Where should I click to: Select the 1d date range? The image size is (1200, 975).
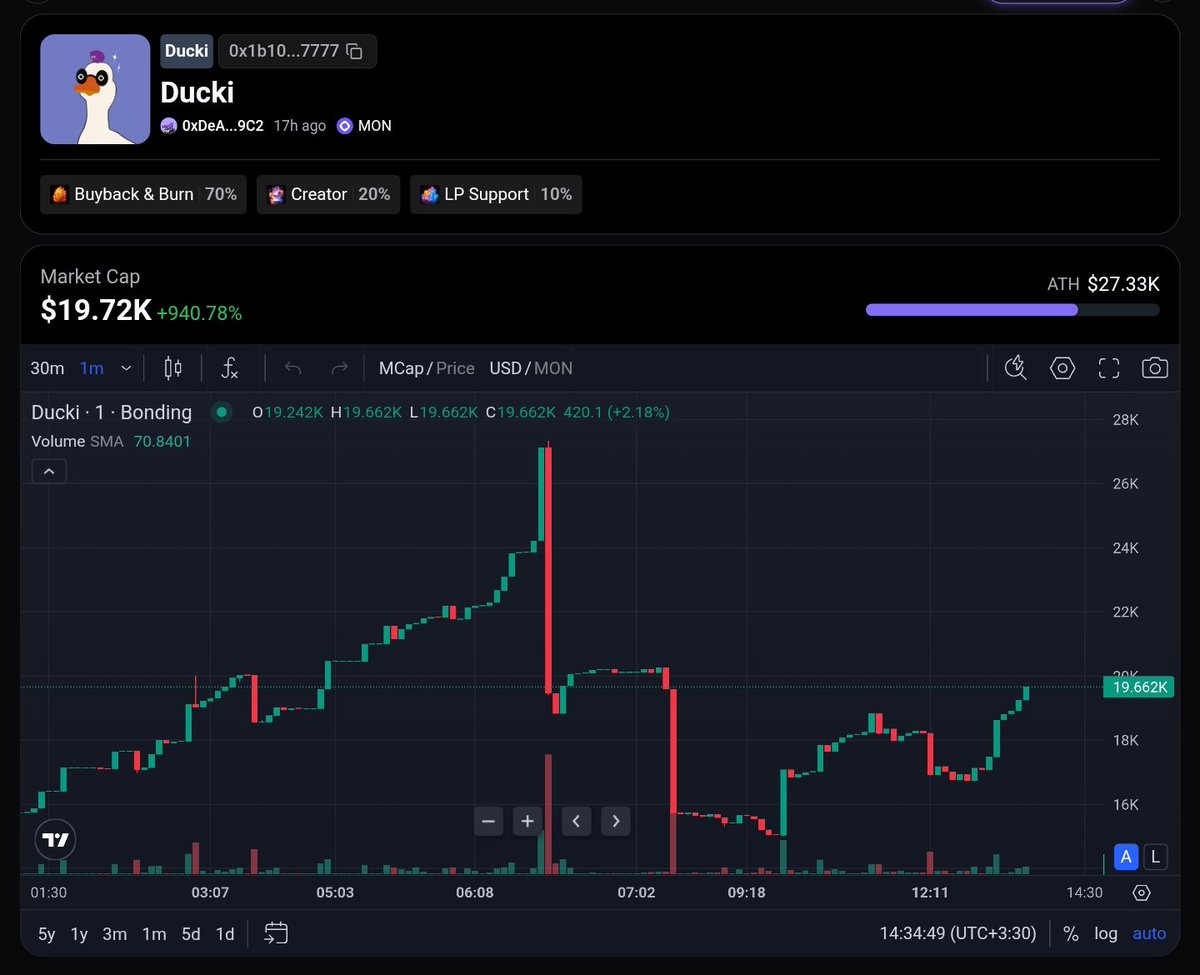pyautogui.click(x=225, y=934)
